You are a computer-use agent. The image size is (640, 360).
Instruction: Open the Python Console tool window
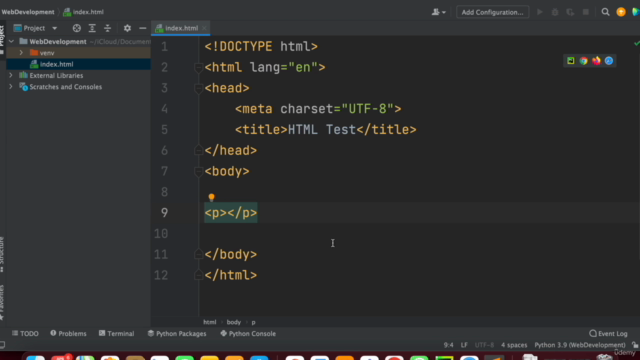tap(248, 333)
